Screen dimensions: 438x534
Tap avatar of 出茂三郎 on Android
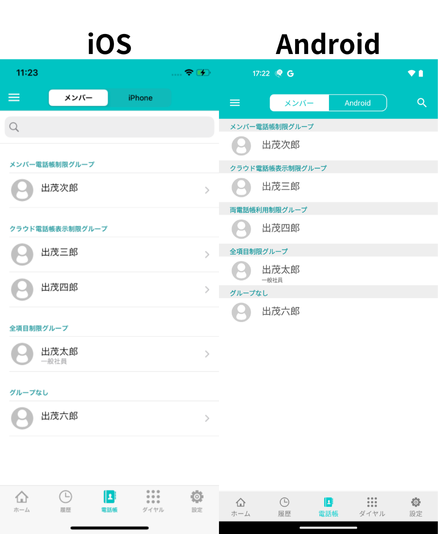click(x=241, y=187)
